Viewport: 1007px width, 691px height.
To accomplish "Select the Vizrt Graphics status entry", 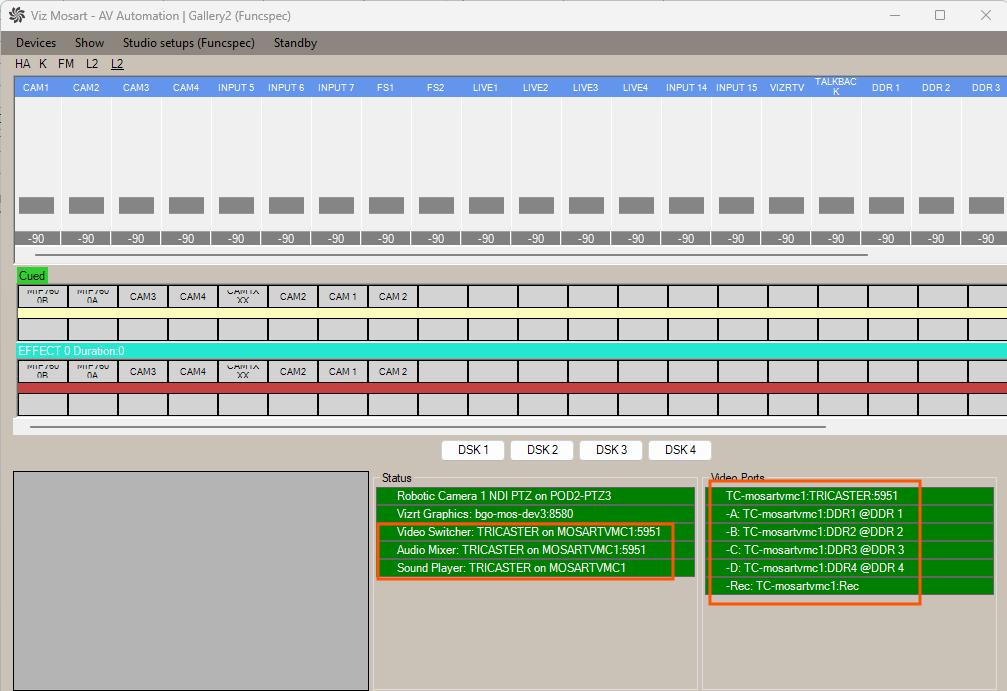I will (484, 514).
